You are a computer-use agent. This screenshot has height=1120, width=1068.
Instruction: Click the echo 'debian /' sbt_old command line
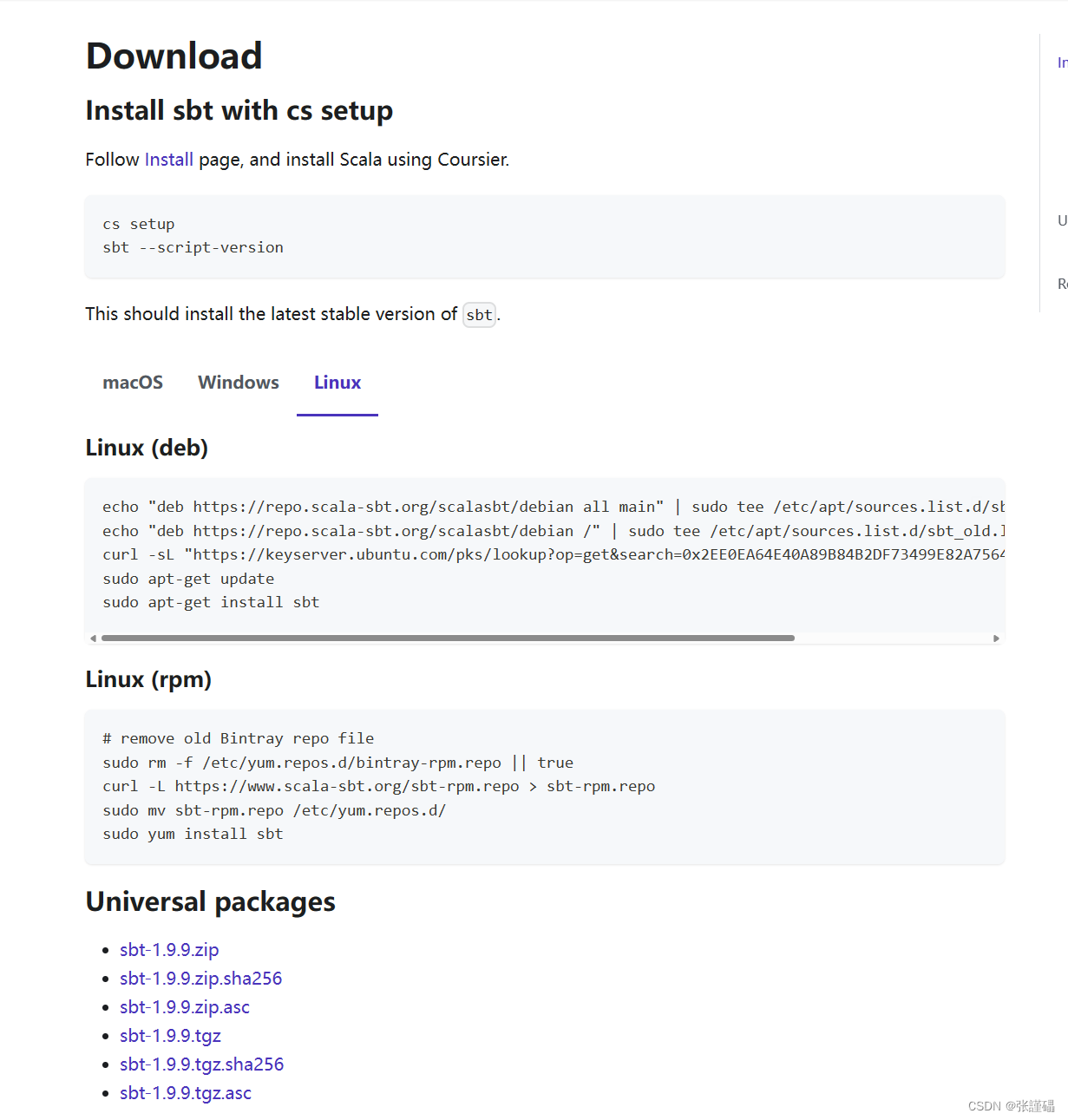[x=554, y=531]
